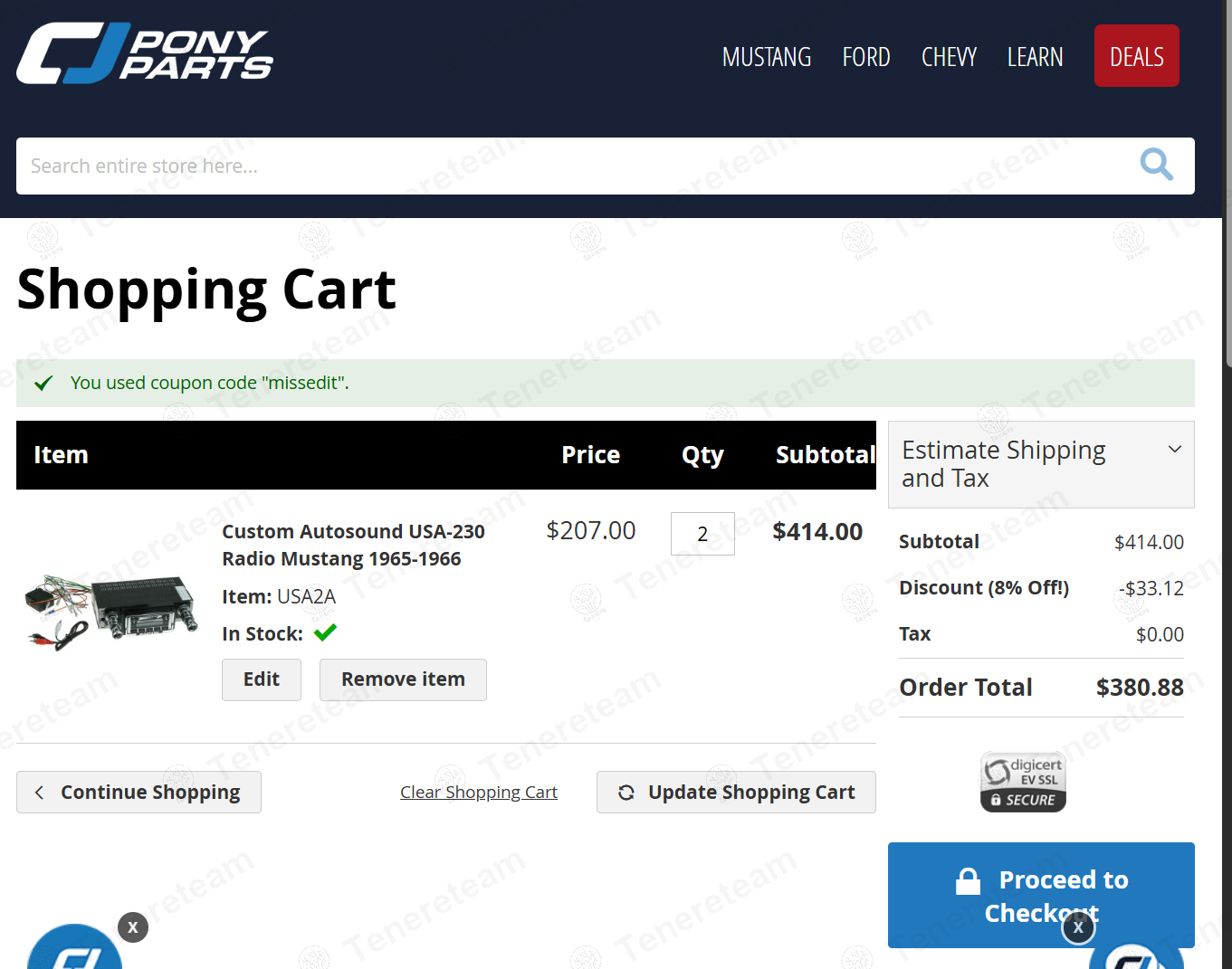Click Clear Shopping Cart link
The height and width of the screenshot is (969, 1232).
pyautogui.click(x=479, y=793)
